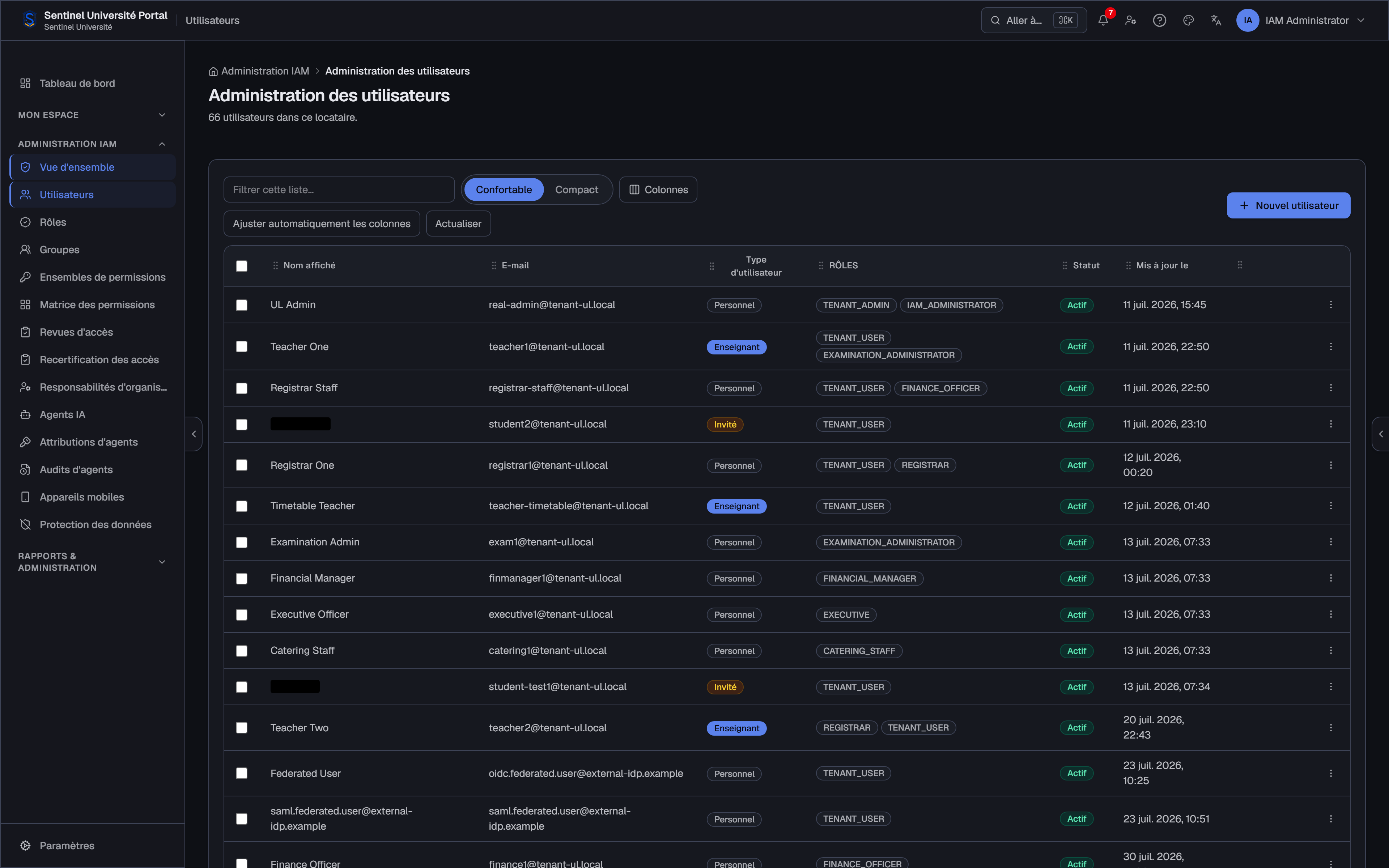Expand the RAPPORTS & ADMINISTRATION section

pos(92,561)
